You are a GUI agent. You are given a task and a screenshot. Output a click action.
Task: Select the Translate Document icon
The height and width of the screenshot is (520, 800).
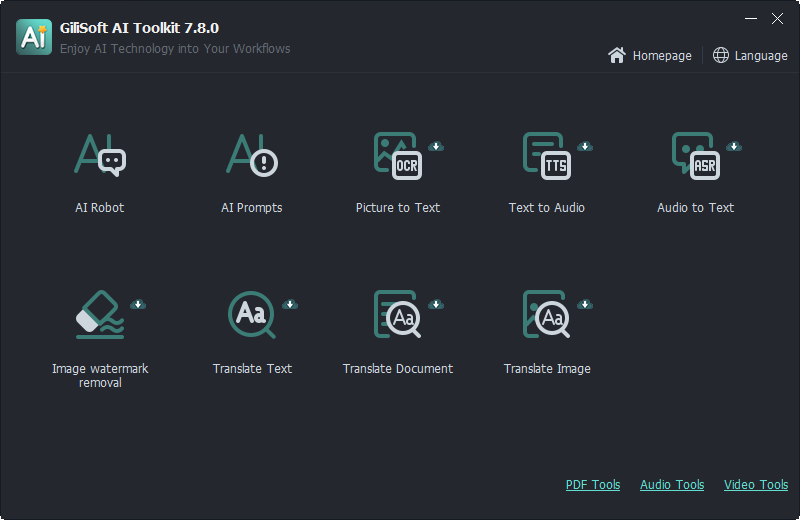pos(398,314)
